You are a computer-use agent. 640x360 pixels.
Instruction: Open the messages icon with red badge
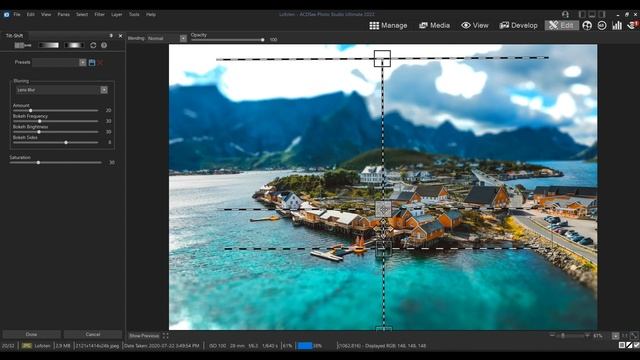[633, 25]
